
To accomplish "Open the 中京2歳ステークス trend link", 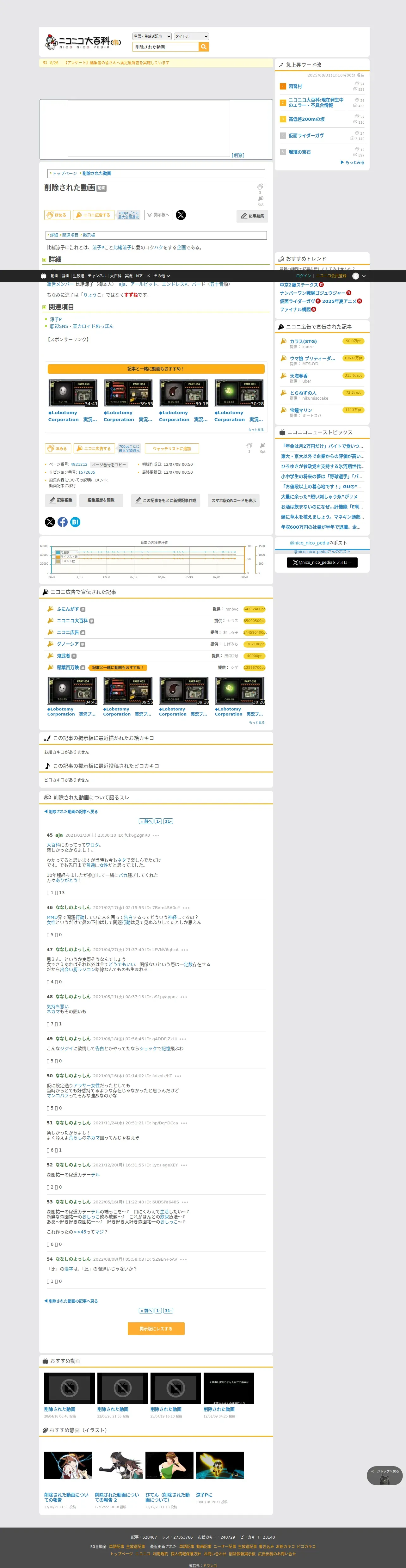I will click(x=299, y=285).
